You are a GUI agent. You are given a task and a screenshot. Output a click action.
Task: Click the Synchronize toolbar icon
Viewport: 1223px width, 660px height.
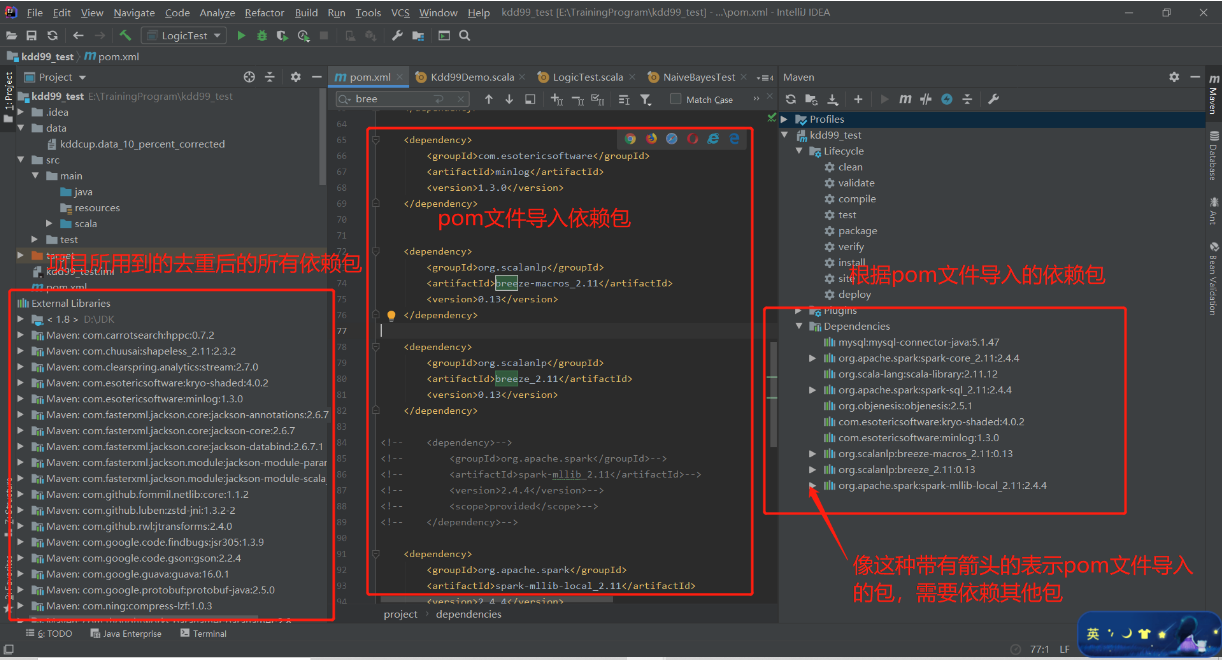point(52,35)
